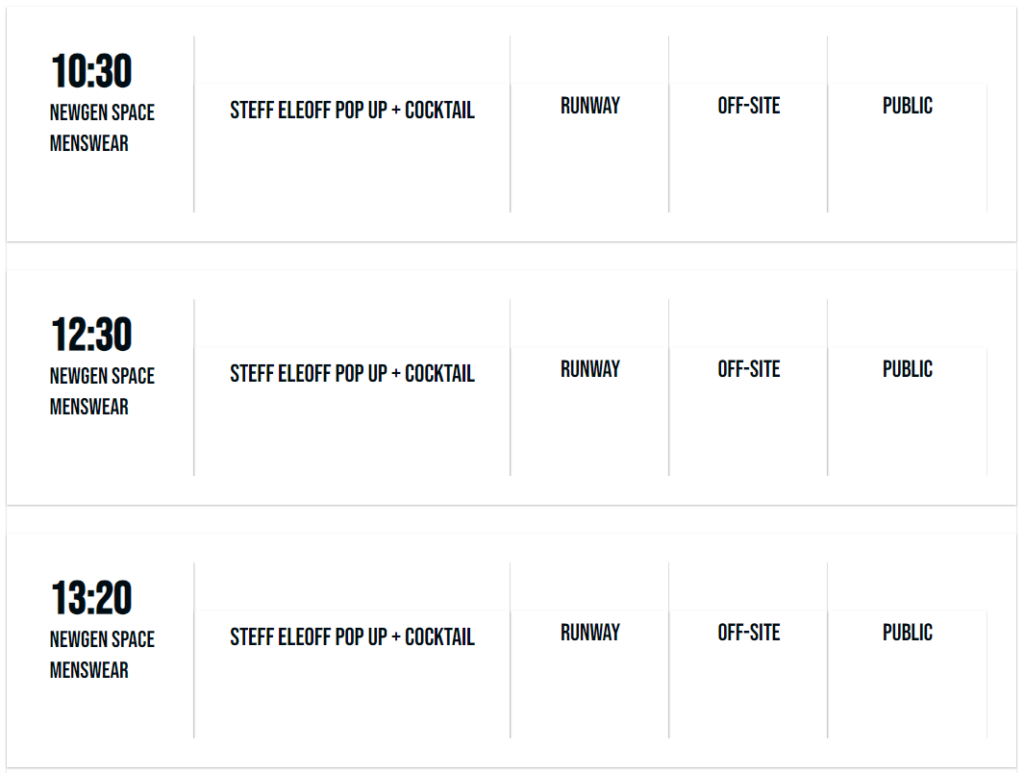Select Newgen Space under the 10:30 slot
Screen dimensions: 1024x773
[102, 113]
